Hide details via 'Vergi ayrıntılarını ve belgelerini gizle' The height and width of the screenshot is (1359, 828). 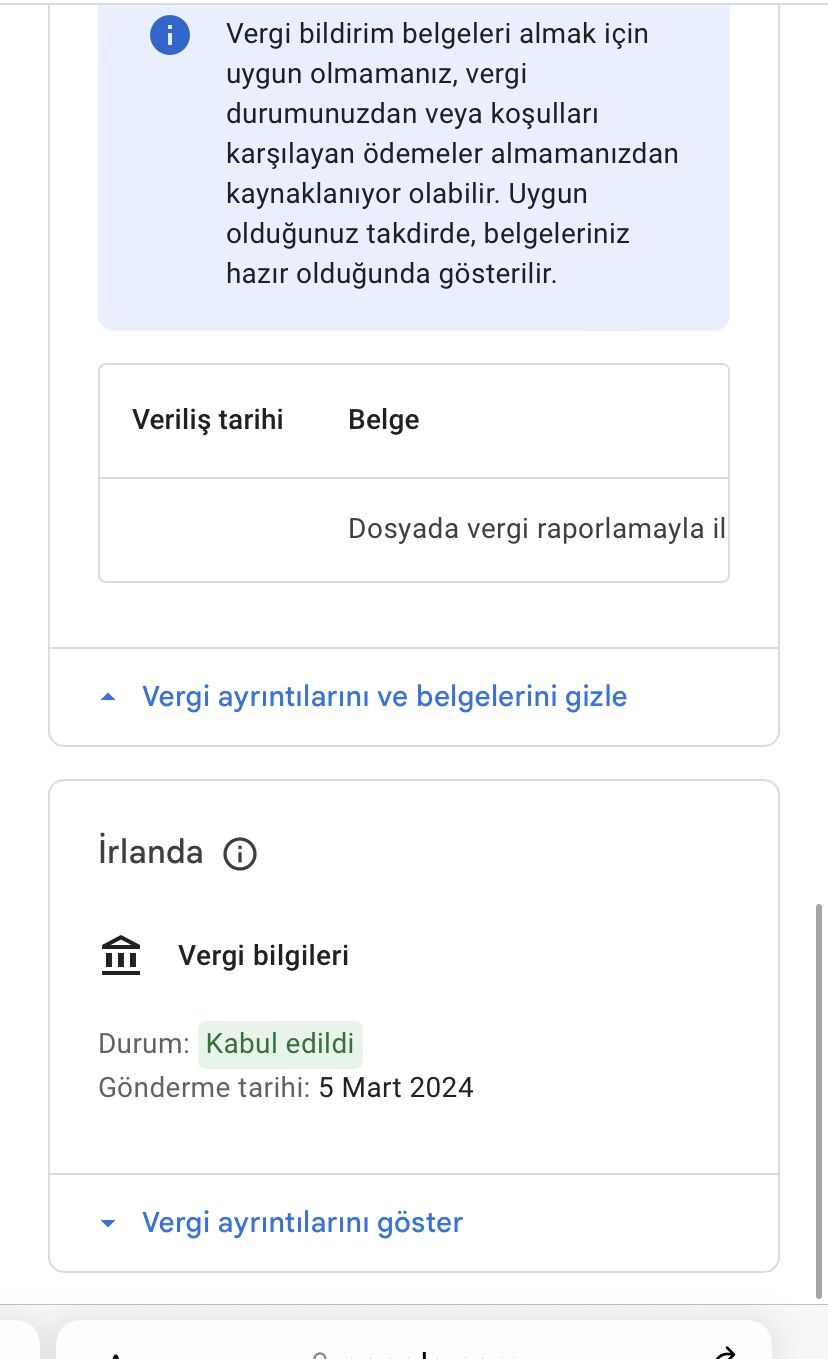[x=384, y=696]
